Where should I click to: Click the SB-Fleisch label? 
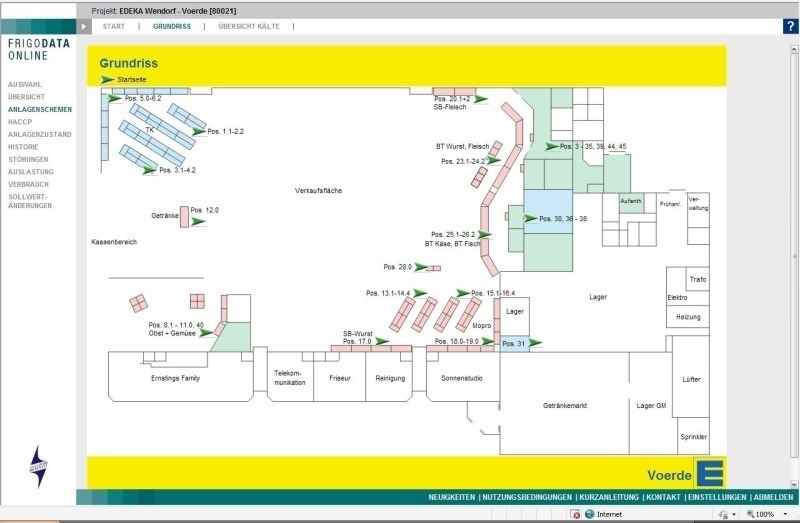pos(449,107)
